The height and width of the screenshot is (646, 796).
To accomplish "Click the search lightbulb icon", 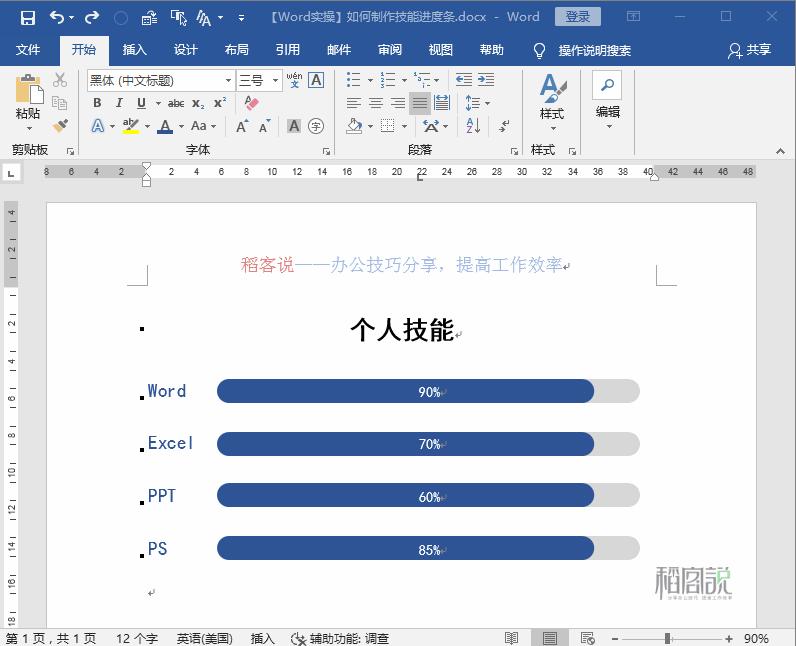I will coord(539,50).
